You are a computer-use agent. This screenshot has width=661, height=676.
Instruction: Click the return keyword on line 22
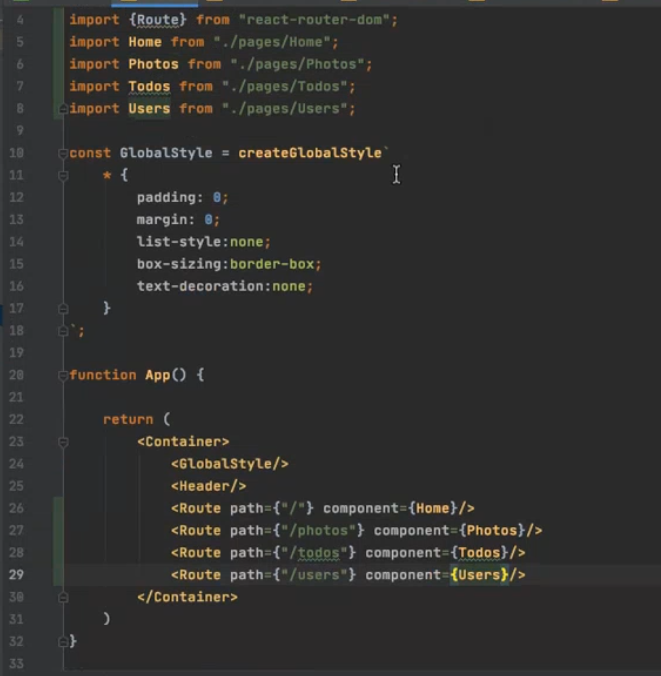[128, 419]
